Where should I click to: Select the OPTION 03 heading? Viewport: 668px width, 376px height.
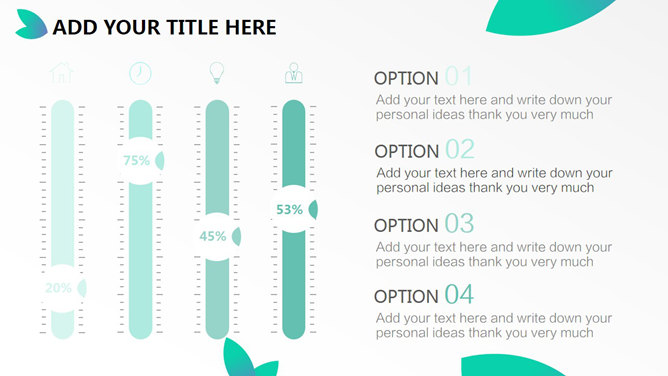424,224
